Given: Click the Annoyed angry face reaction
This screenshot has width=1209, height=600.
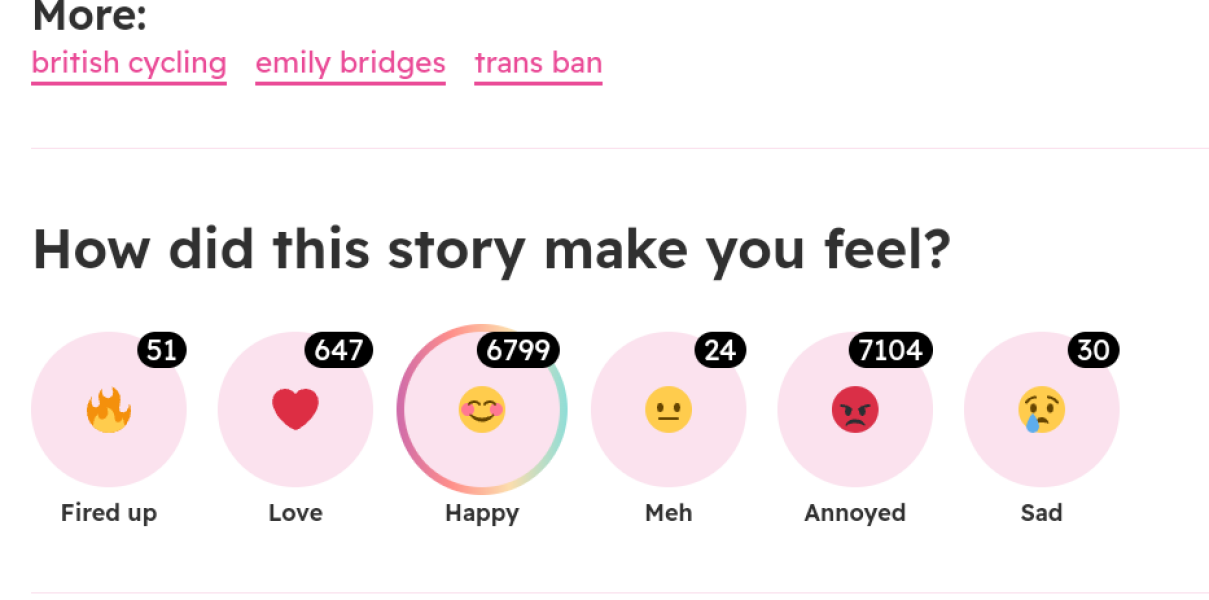Looking at the screenshot, I should [855, 409].
